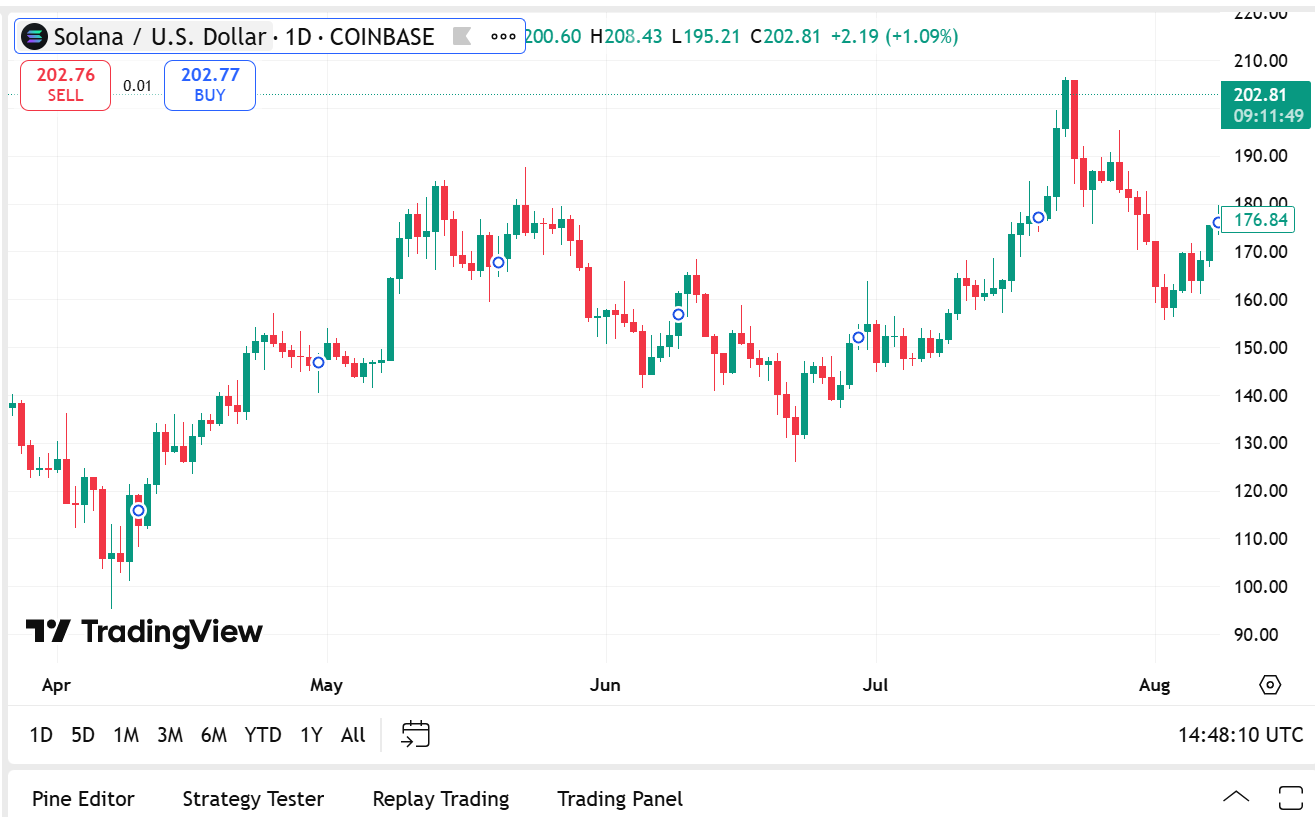Click the grey flag icon beside COINBASE
The image size is (1315, 817).
point(462,37)
